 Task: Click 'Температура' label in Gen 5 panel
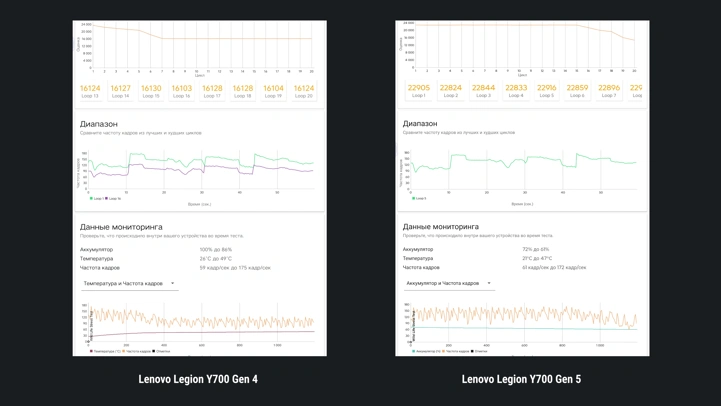[x=419, y=258]
